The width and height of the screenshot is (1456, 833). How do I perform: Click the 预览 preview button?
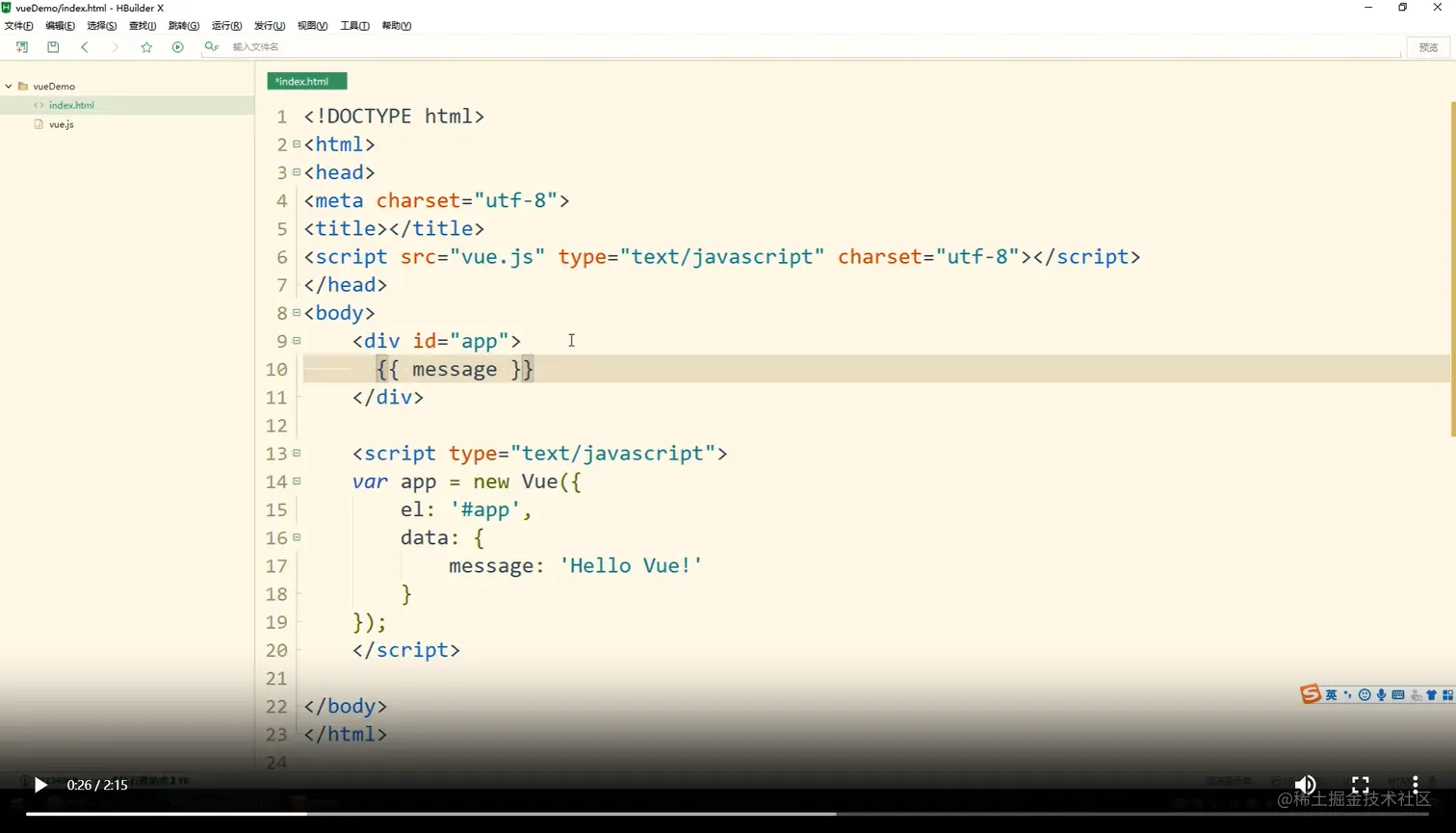pyautogui.click(x=1428, y=47)
